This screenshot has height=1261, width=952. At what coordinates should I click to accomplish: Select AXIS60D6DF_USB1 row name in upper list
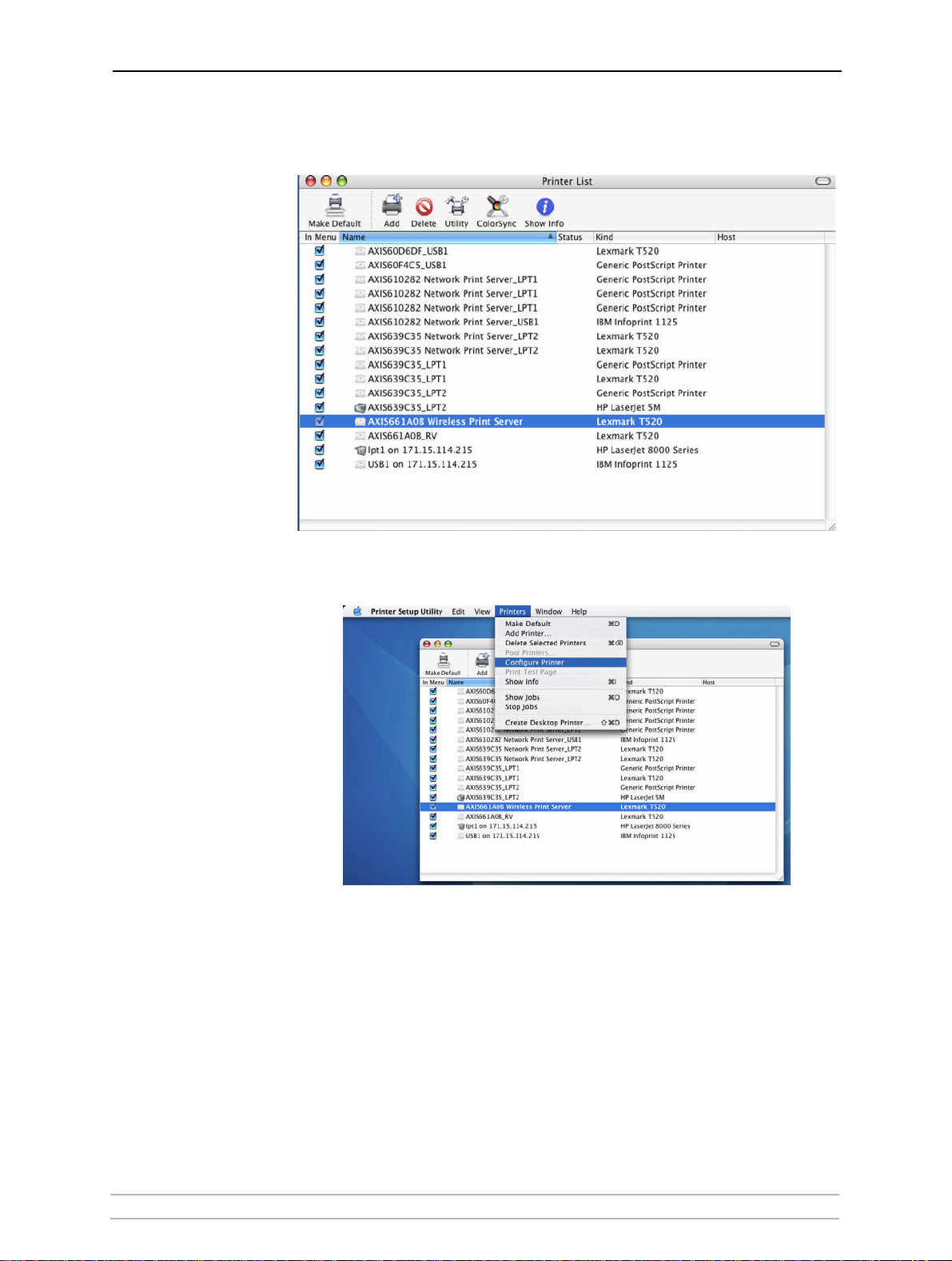coord(408,251)
